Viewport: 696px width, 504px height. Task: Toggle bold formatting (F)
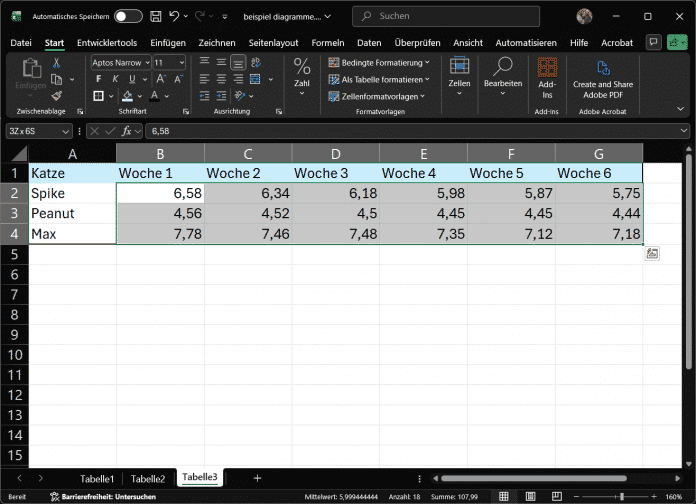(x=99, y=78)
